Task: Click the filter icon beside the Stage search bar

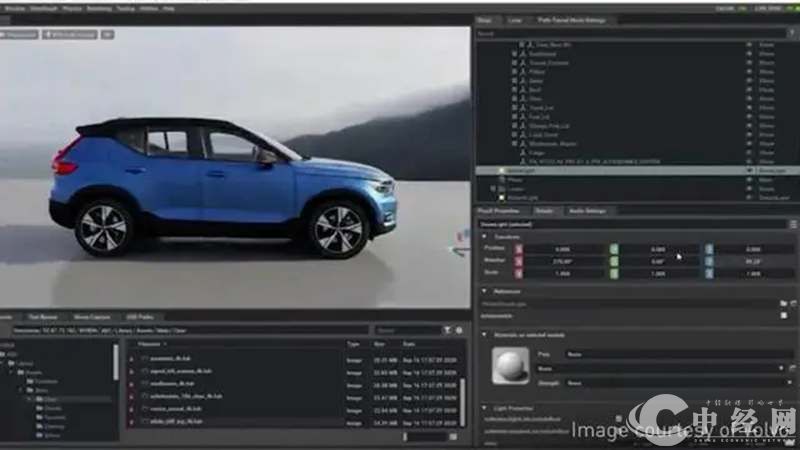Action: (790, 32)
